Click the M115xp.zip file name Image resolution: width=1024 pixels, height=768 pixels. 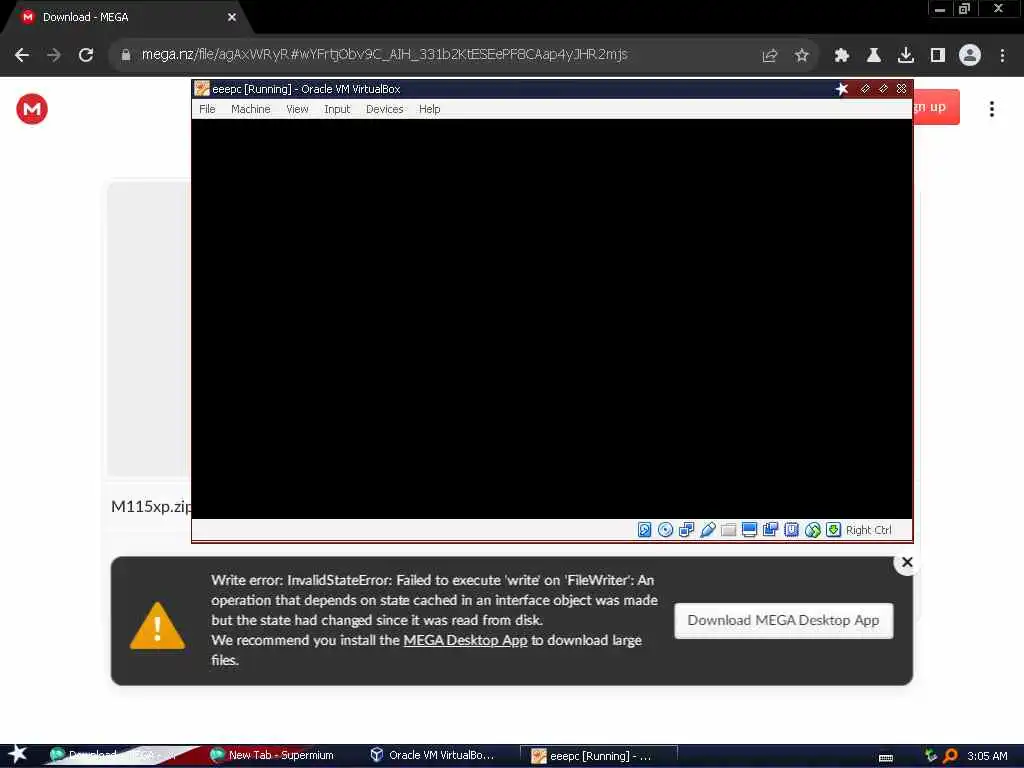[x=151, y=507]
